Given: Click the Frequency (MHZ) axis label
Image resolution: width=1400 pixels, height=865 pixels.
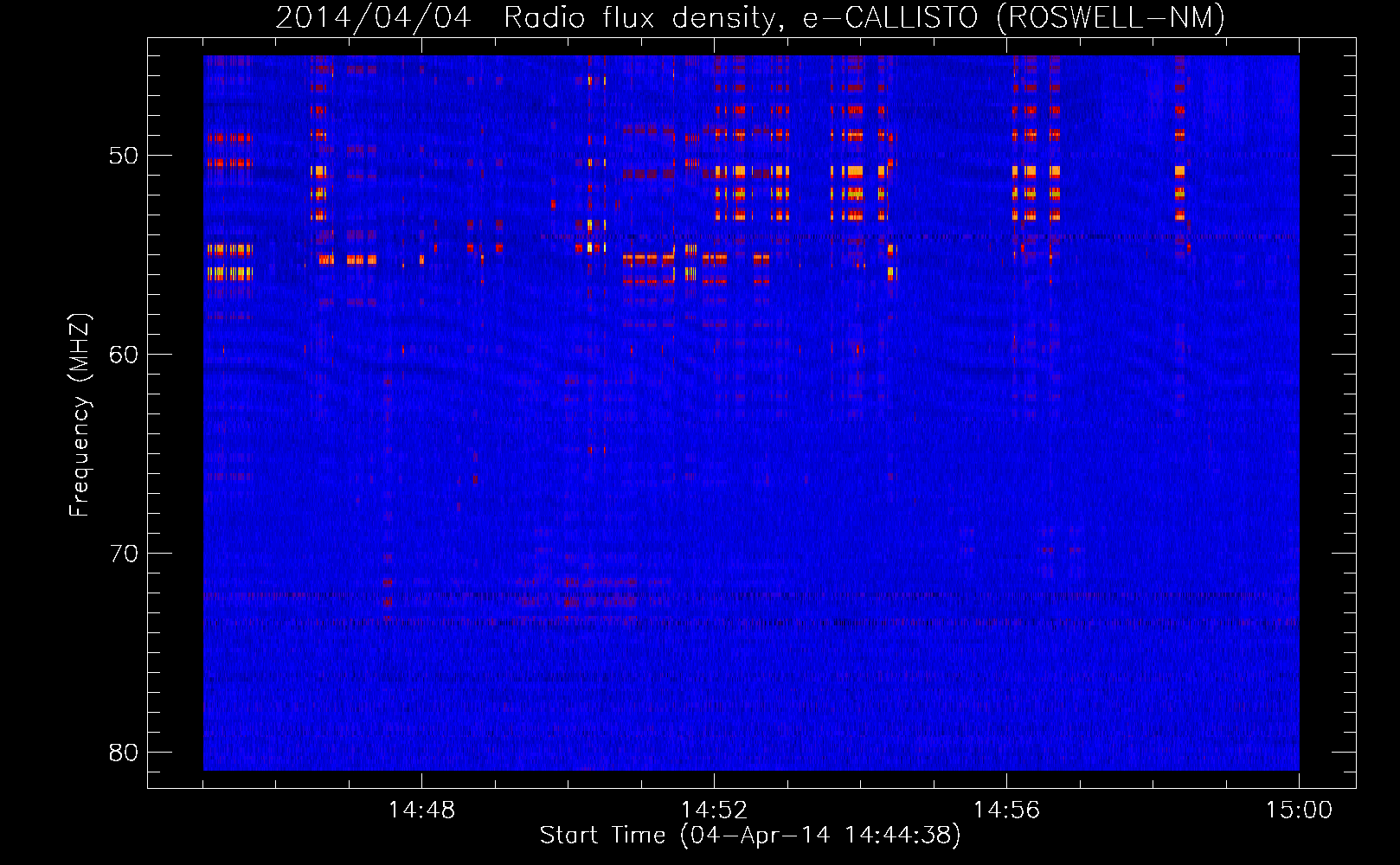Looking at the screenshot, I should point(80,414).
